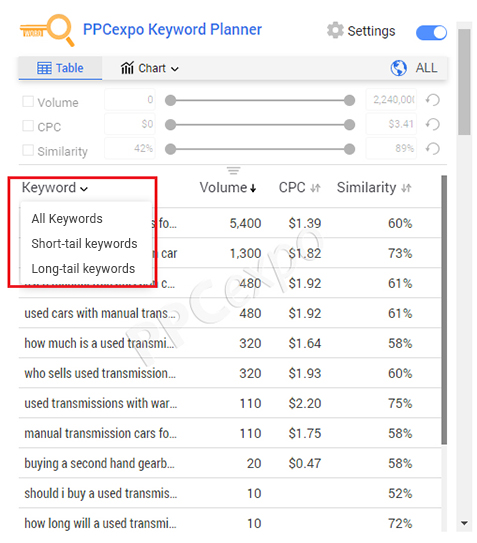477x543 pixels.
Task: Click the PPCexpo key magnifier logo
Action: coord(47,30)
